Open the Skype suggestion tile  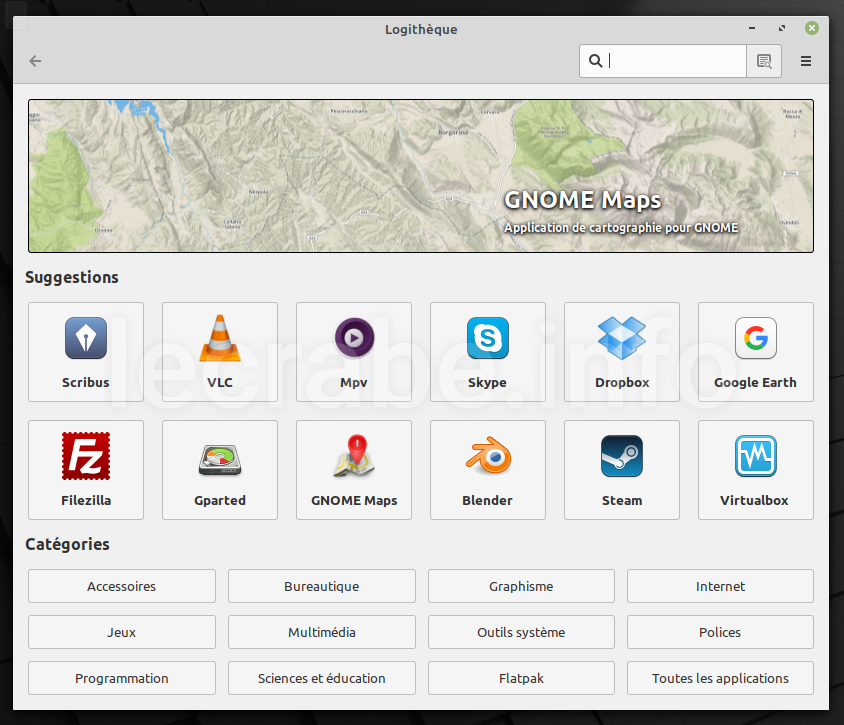pos(488,352)
